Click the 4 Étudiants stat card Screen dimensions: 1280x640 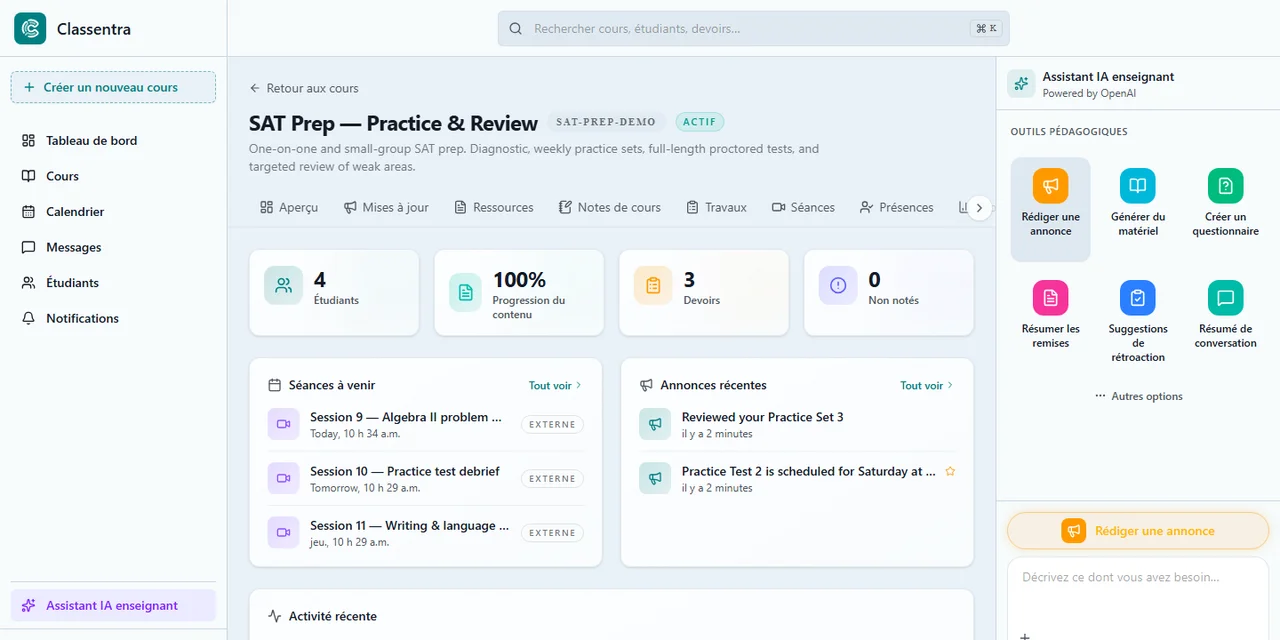pyautogui.click(x=334, y=292)
